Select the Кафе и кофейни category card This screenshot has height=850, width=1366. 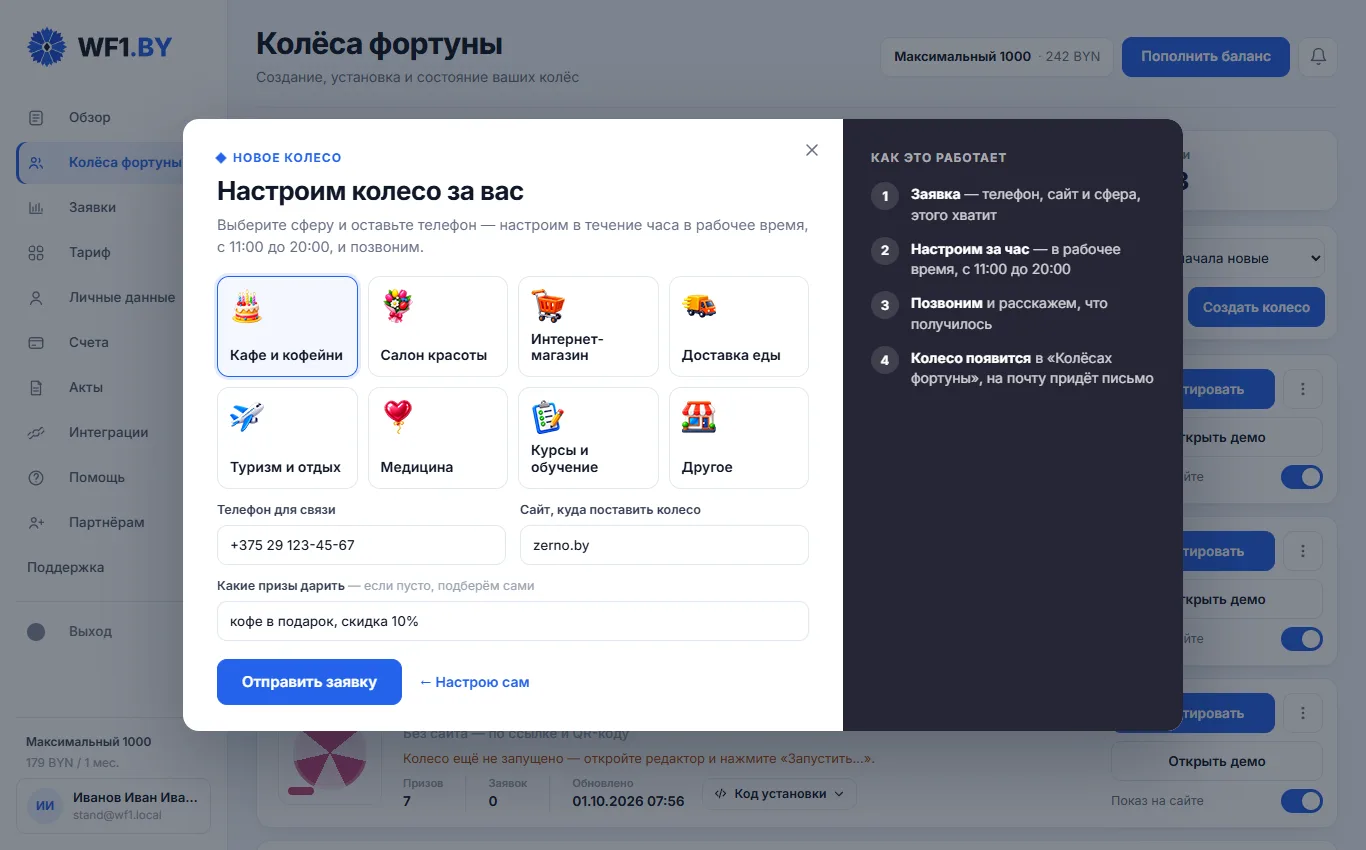(x=287, y=326)
